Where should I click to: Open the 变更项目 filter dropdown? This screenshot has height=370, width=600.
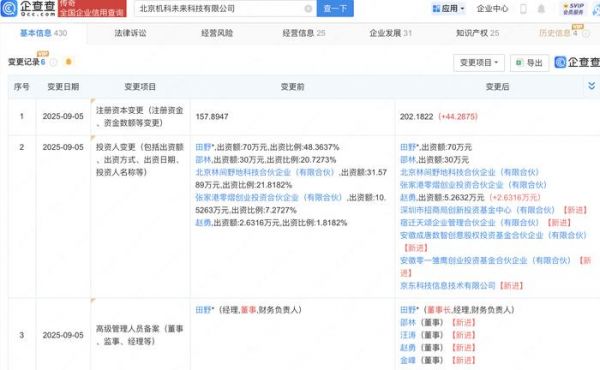pyautogui.click(x=479, y=62)
